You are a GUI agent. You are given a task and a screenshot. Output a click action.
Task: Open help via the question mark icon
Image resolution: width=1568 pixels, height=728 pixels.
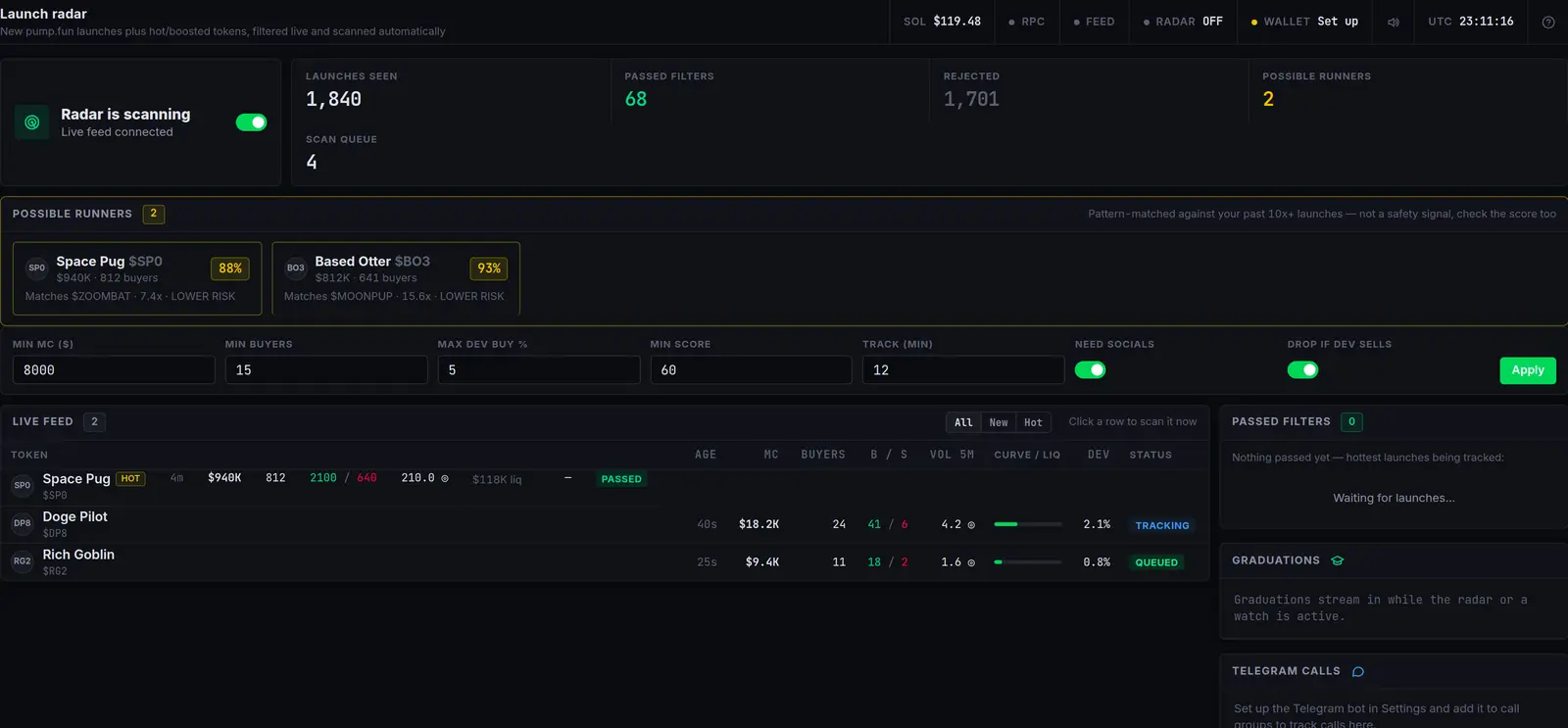tap(1548, 22)
